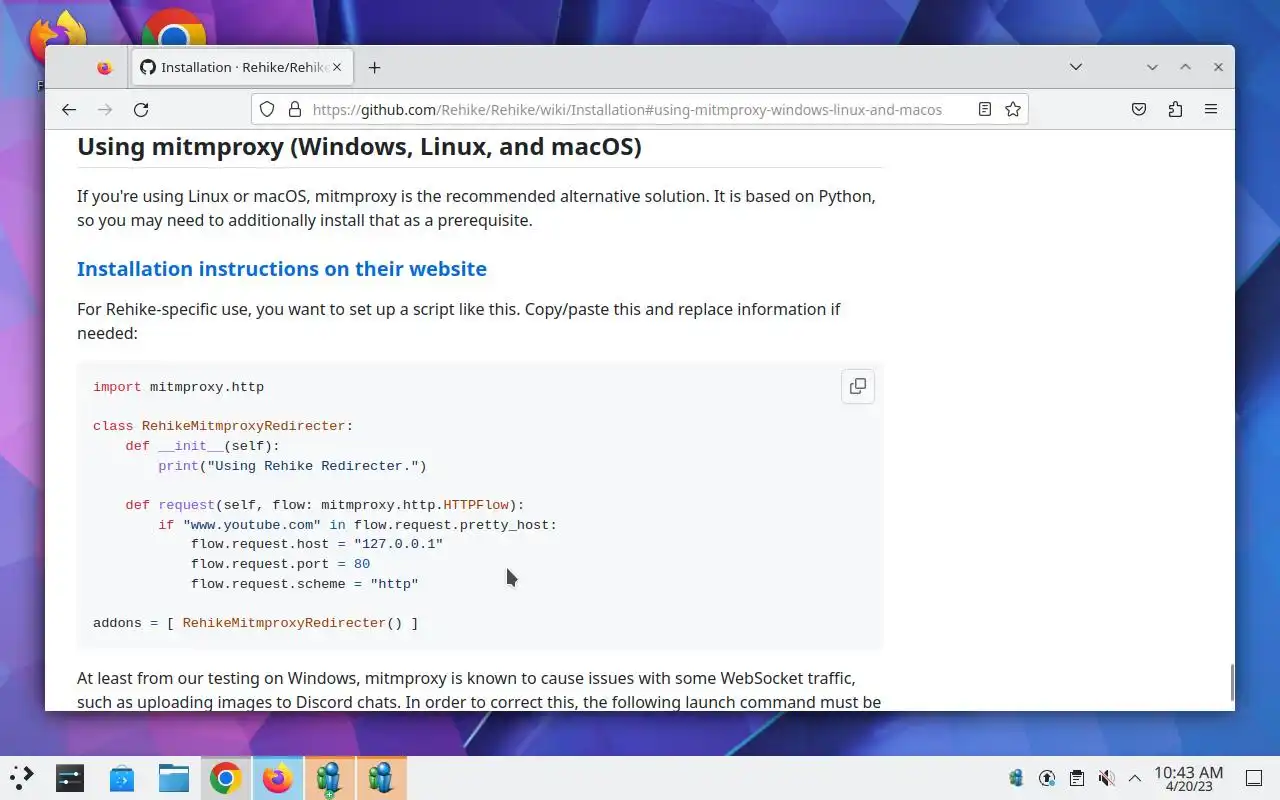Open the Firefox application hamburger menu
The width and height of the screenshot is (1280, 800).
click(1211, 110)
